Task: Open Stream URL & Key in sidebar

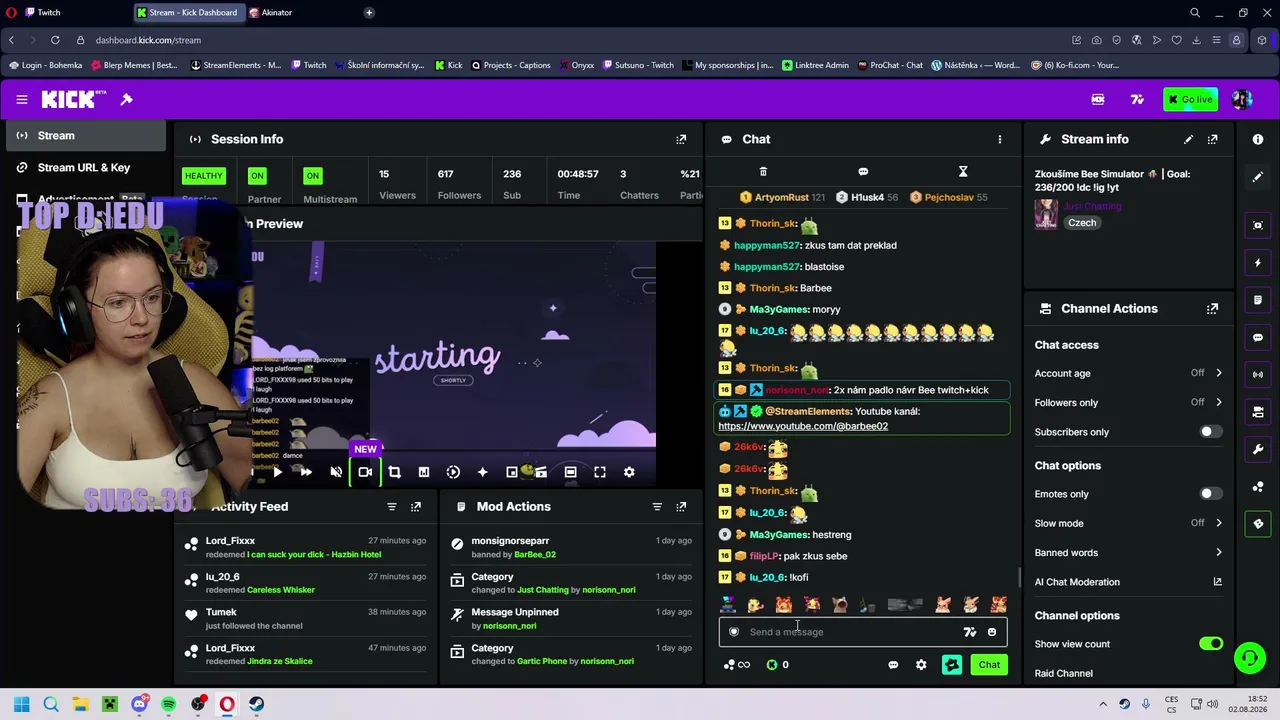Action: coord(83,167)
